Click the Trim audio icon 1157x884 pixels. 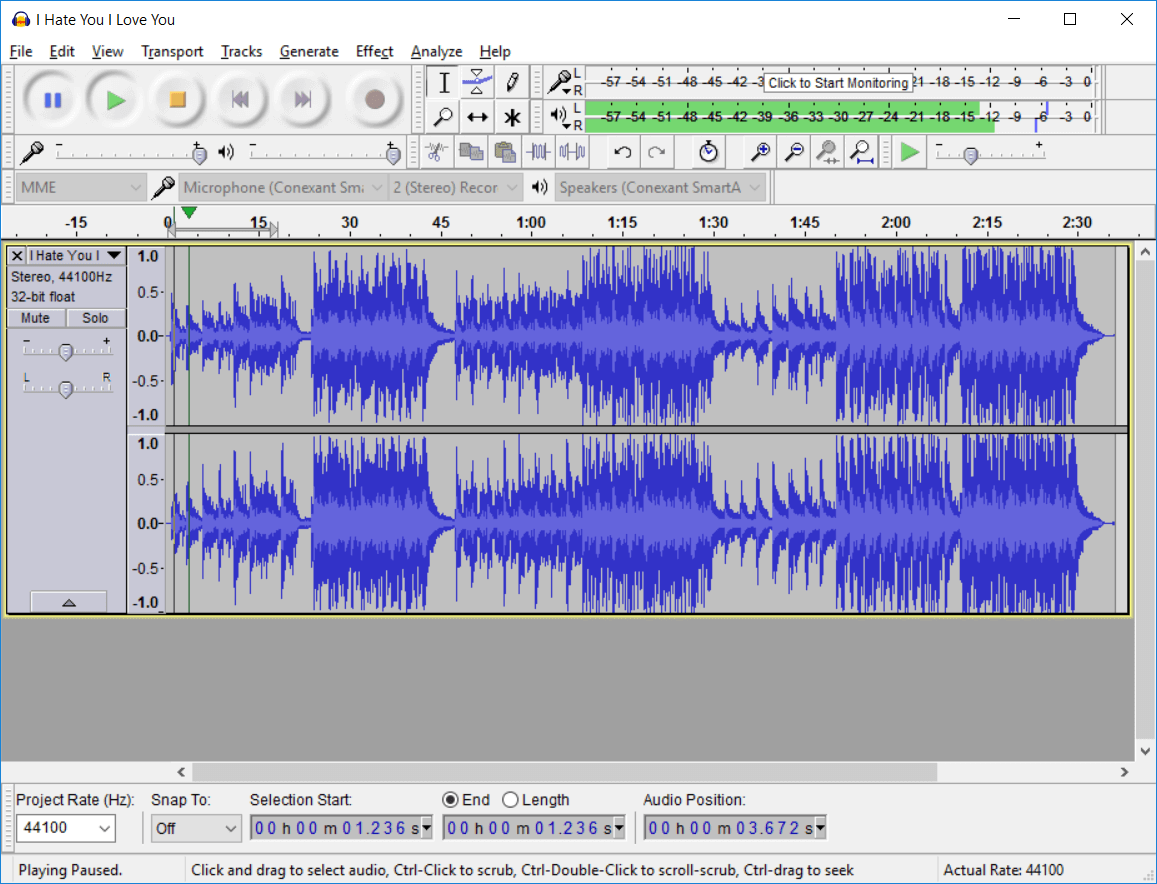click(x=539, y=153)
